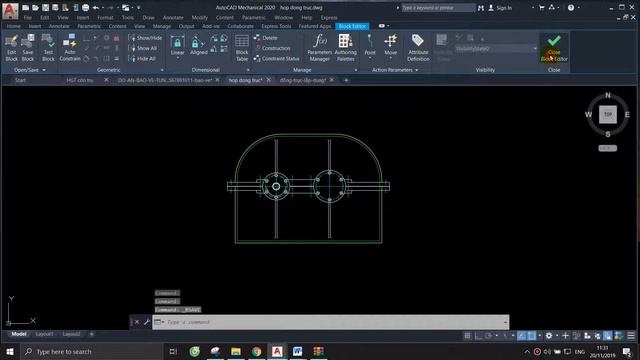Screen dimensions: 640x360
Task: Toggle polar tracking in the status bar
Action: coord(489,336)
